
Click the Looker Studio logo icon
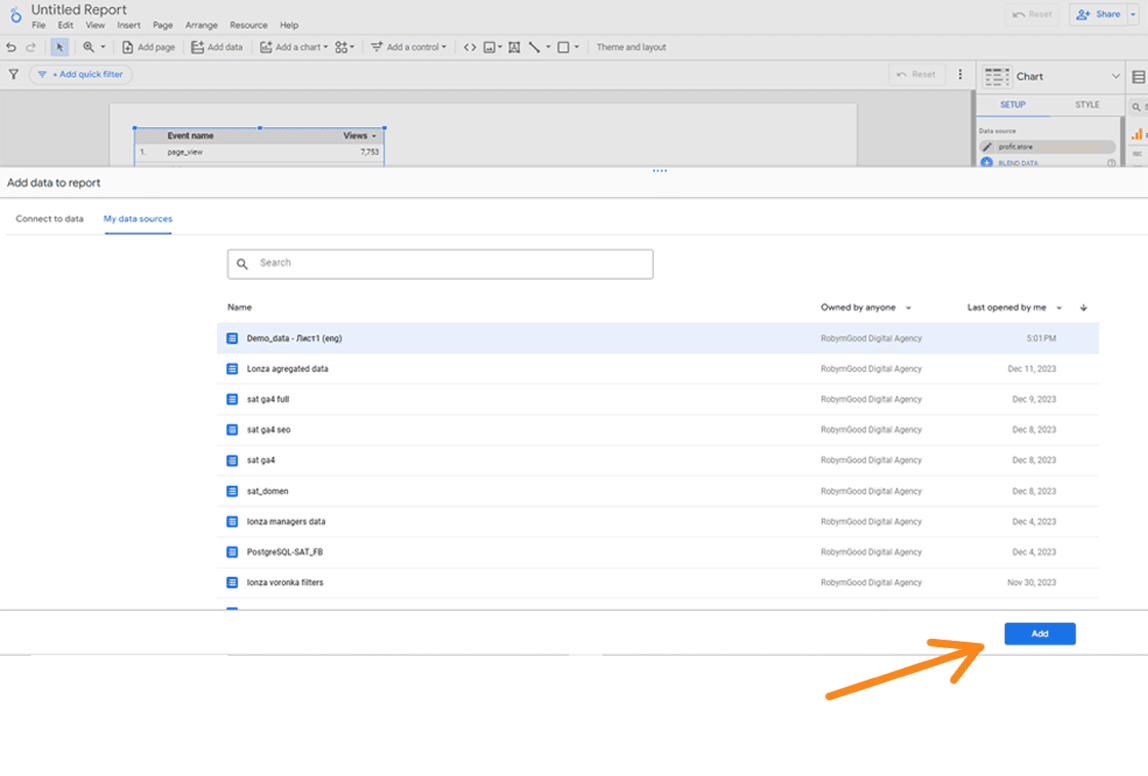[15, 14]
